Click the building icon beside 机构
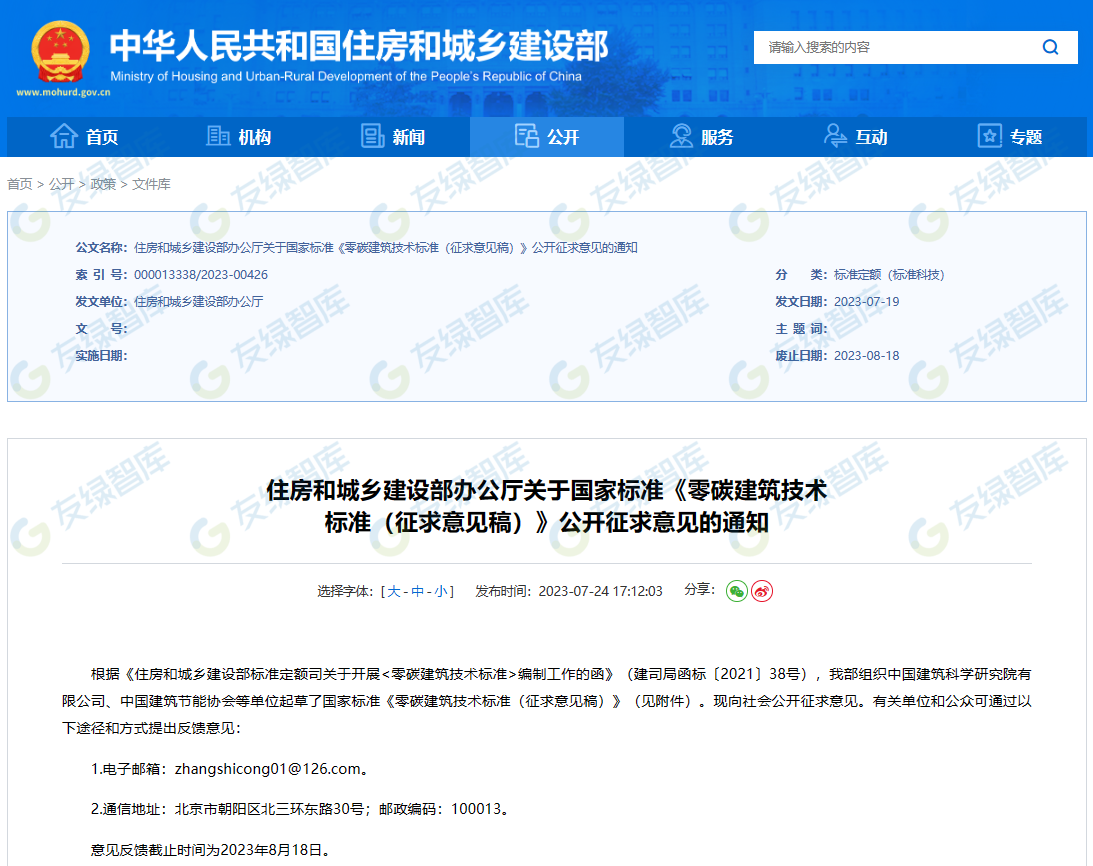This screenshot has height=866, width=1093. (x=218, y=136)
